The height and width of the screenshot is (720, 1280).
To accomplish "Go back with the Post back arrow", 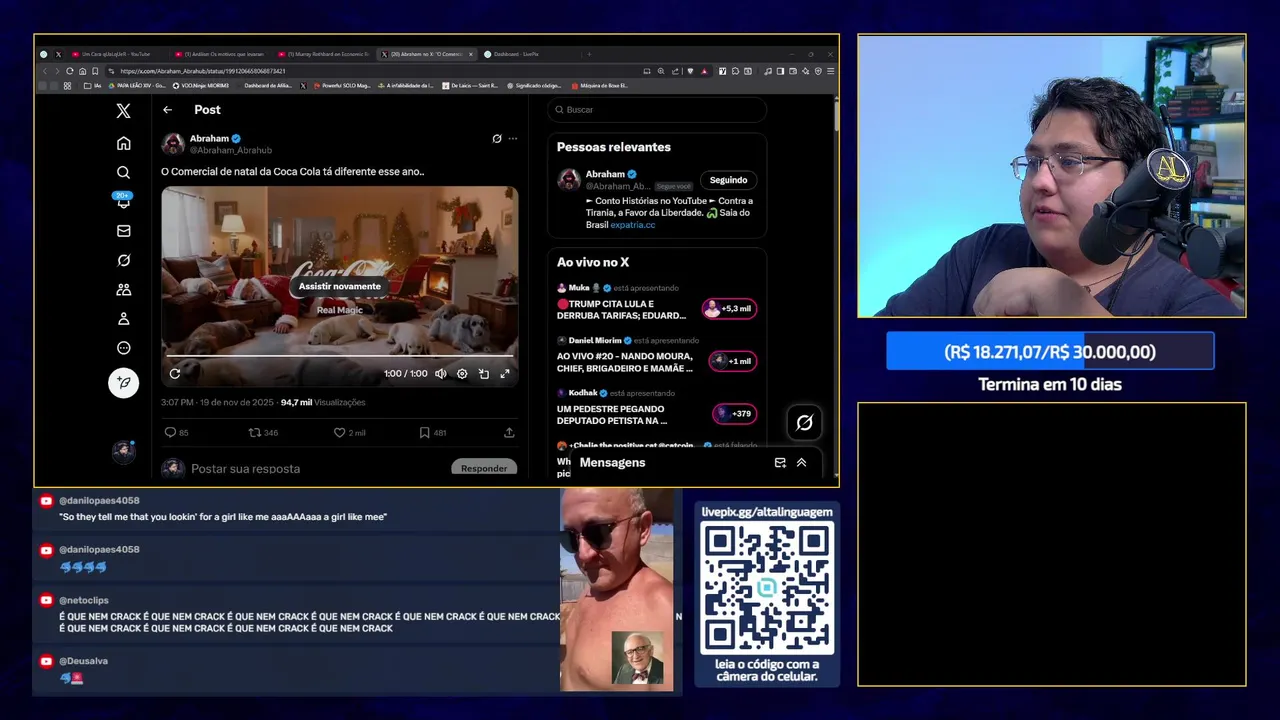I will coord(167,110).
